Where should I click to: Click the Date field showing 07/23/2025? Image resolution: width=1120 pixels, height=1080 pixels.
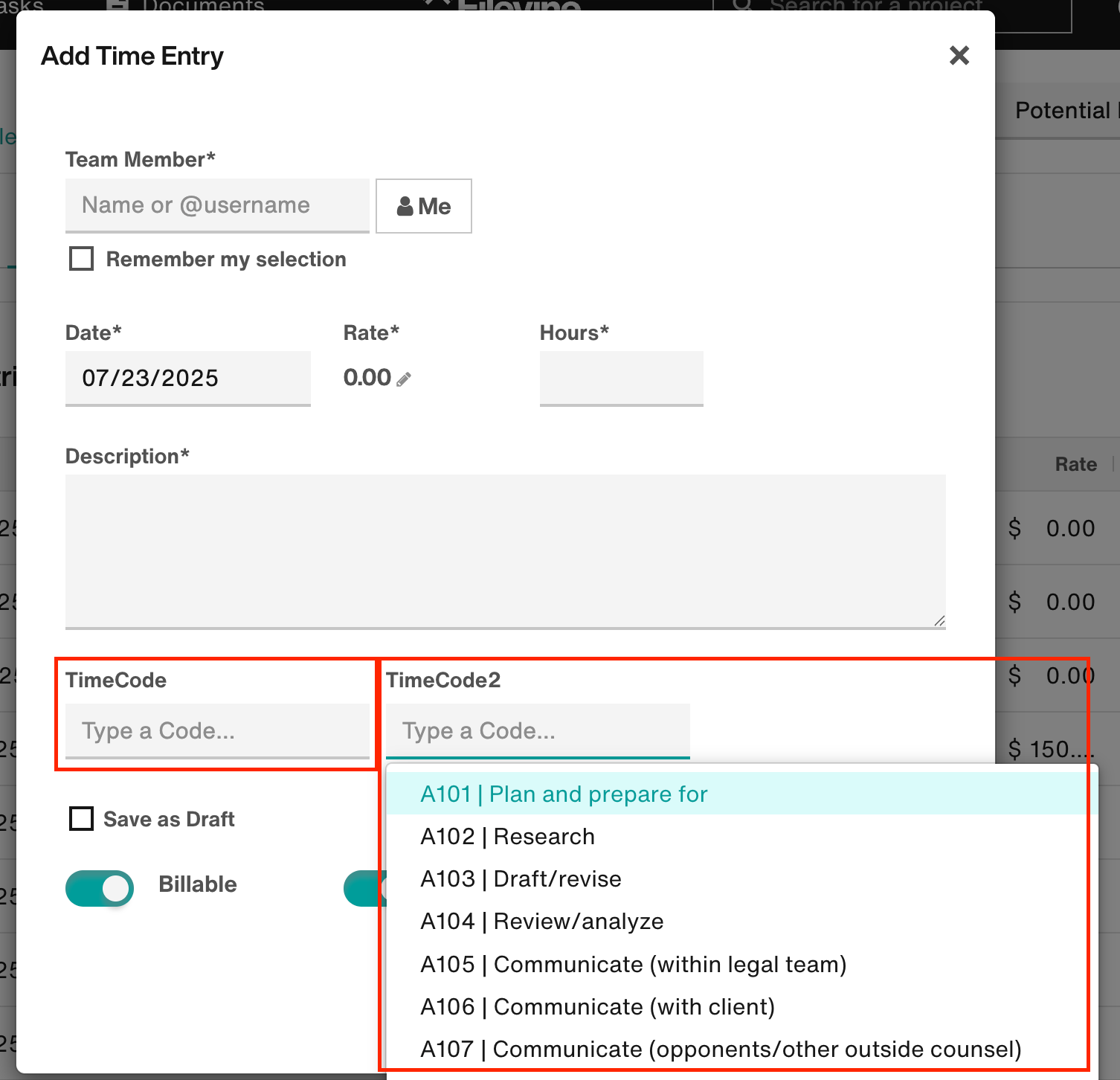187,379
